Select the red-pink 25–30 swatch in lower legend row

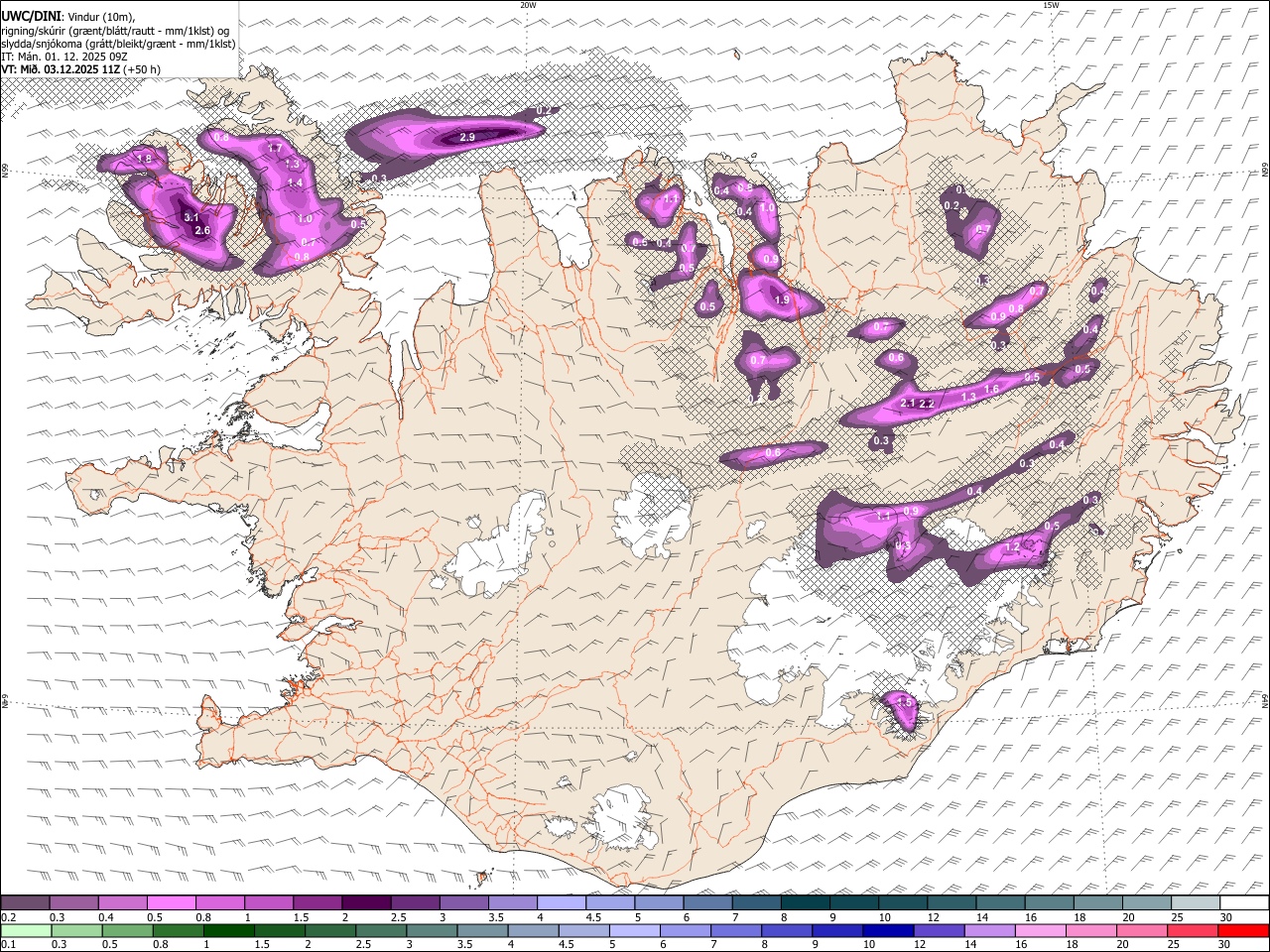[1192, 930]
